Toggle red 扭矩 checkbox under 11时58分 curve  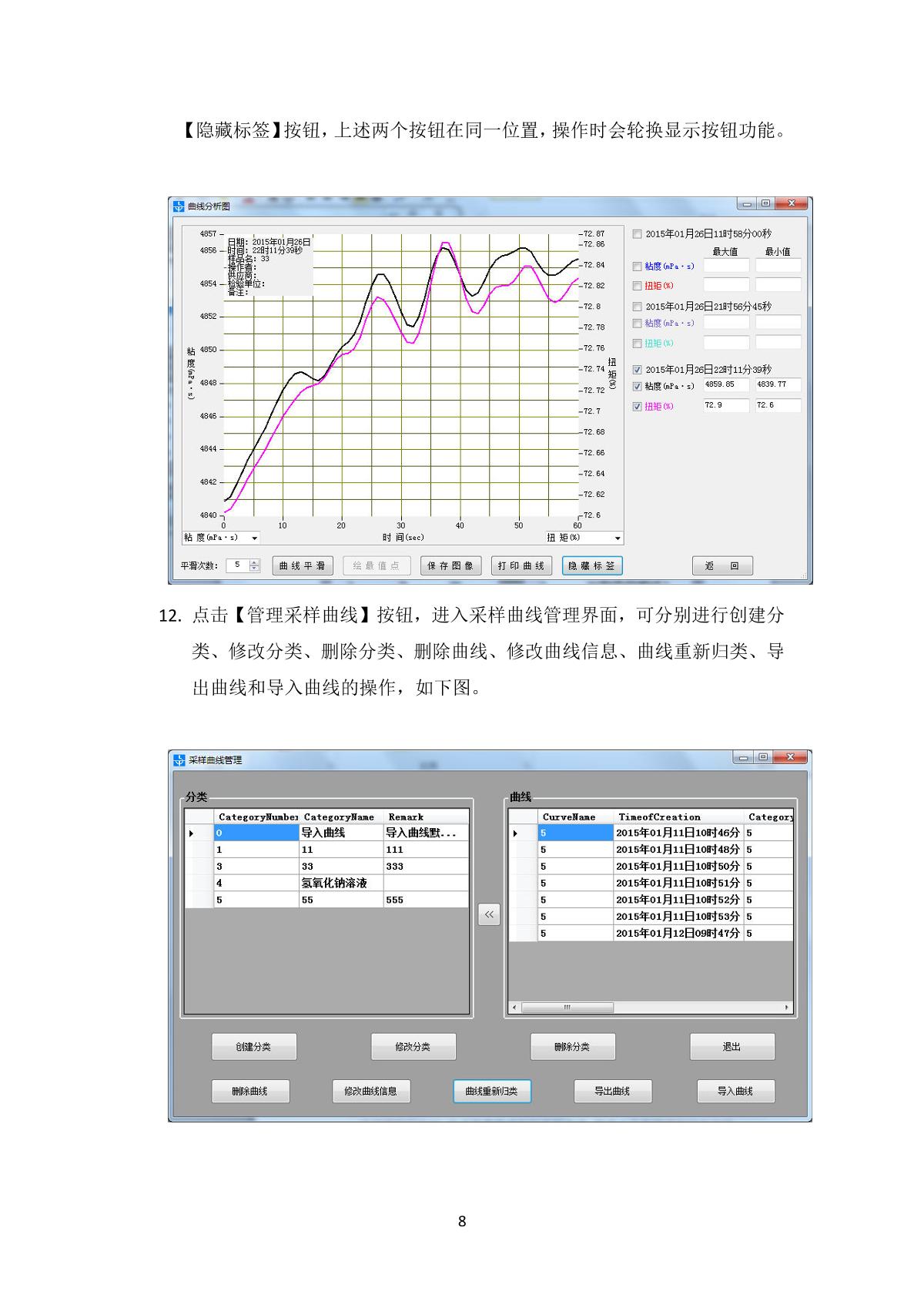tap(637, 286)
